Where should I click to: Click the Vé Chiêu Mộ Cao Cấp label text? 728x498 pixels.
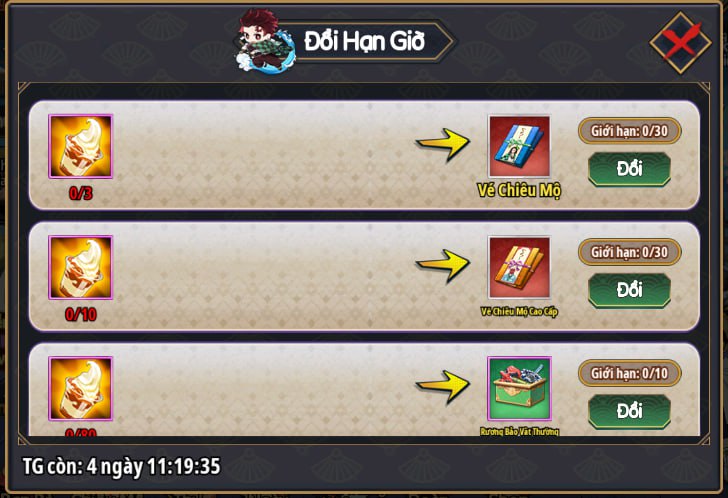pyautogui.click(x=519, y=312)
